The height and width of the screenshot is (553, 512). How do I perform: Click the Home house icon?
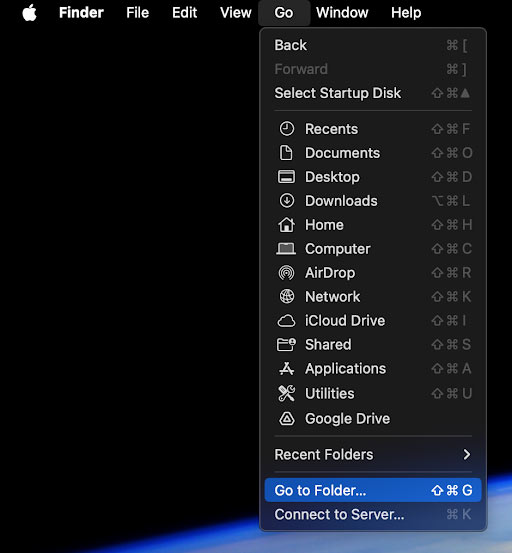286,225
